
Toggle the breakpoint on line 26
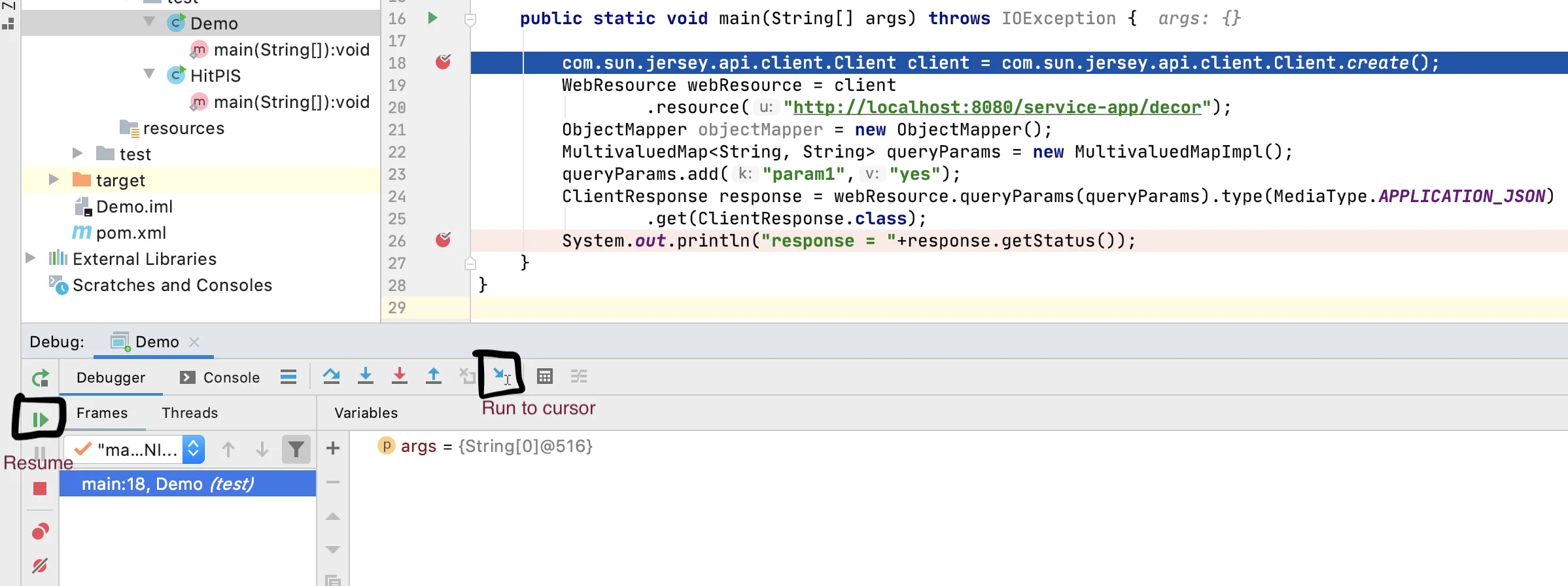point(443,239)
